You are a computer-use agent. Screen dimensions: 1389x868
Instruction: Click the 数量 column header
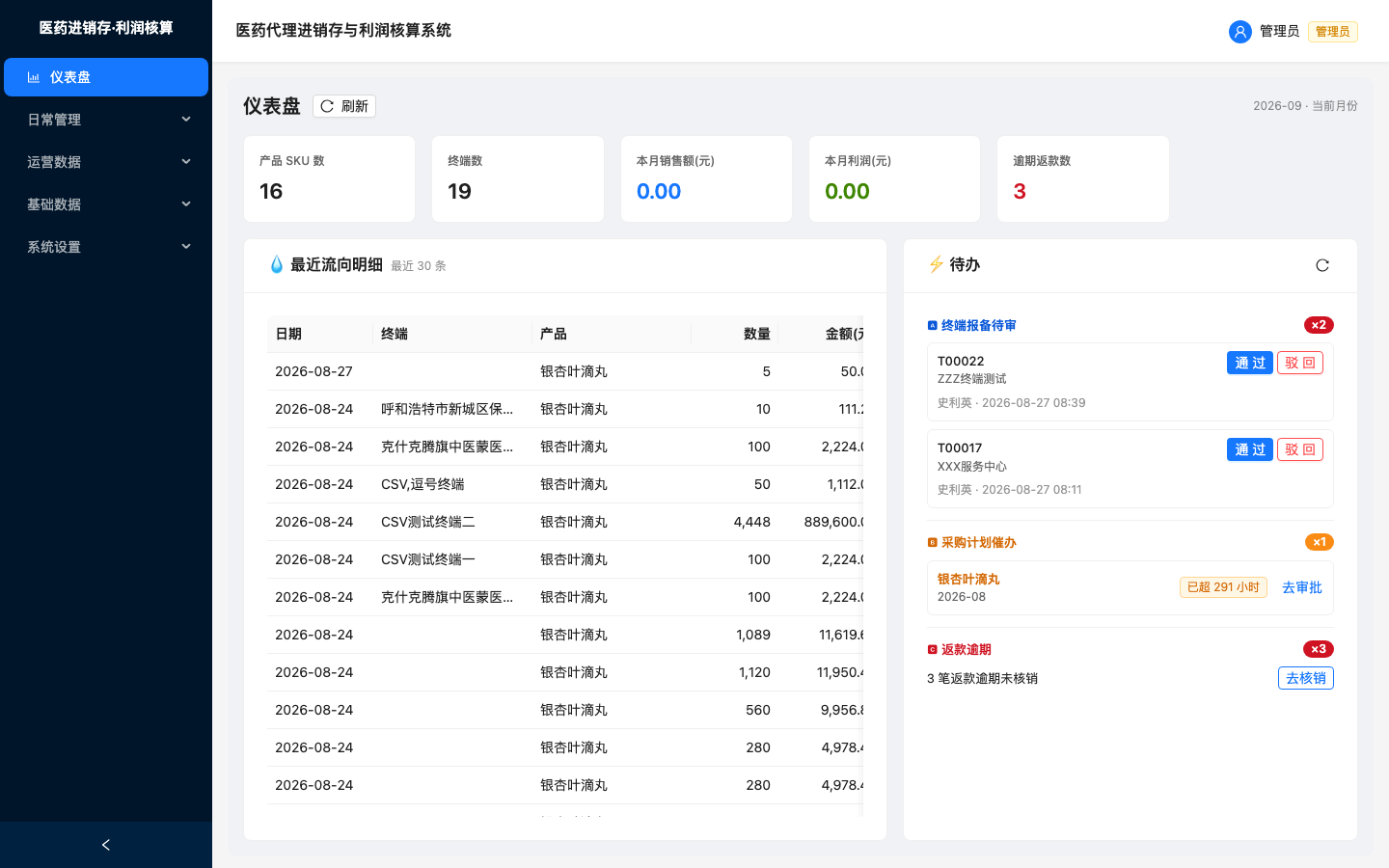tap(735, 334)
